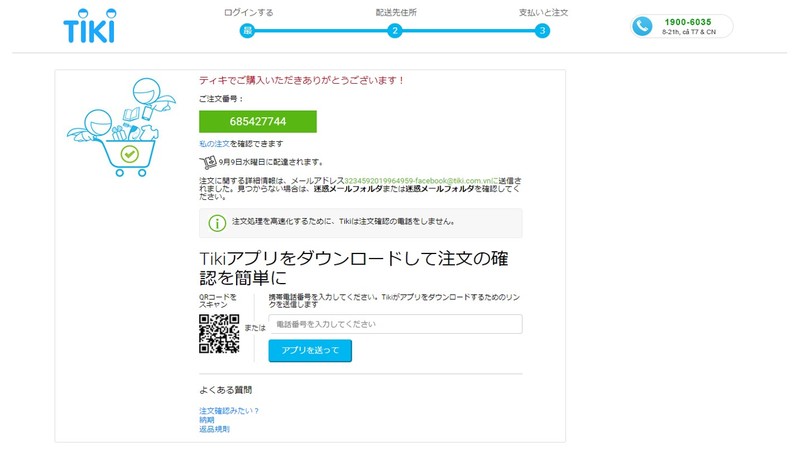
Task: Click the 支払いと注文 step label
Action: (542, 12)
